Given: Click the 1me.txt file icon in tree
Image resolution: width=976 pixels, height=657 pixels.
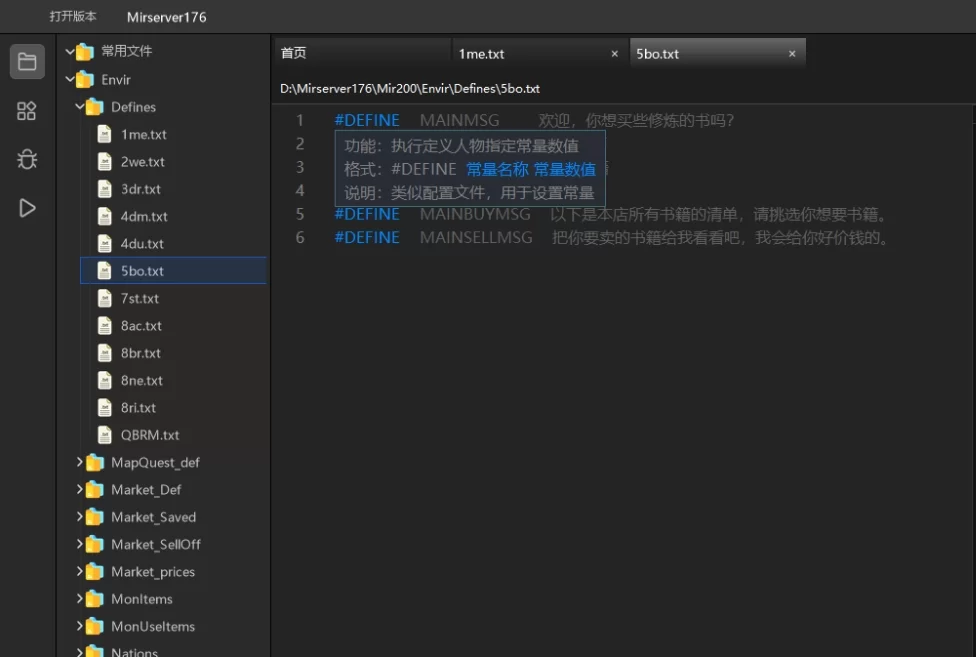Looking at the screenshot, I should tap(105, 134).
